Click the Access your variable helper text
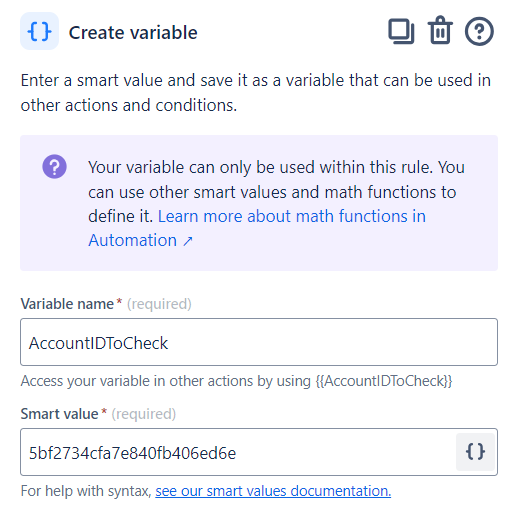The height and width of the screenshot is (517, 506). click(x=236, y=381)
